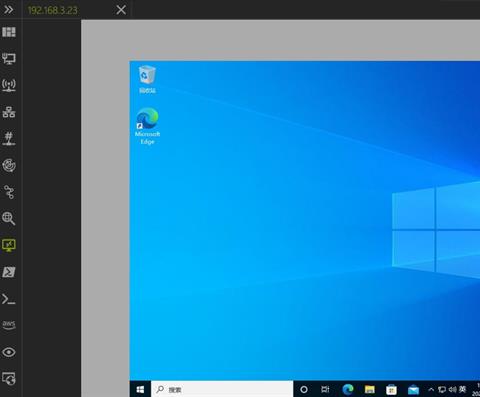Viewport: 480px width, 397px height.
Task: Expand the sidebar with double chevron
Action: (9, 10)
